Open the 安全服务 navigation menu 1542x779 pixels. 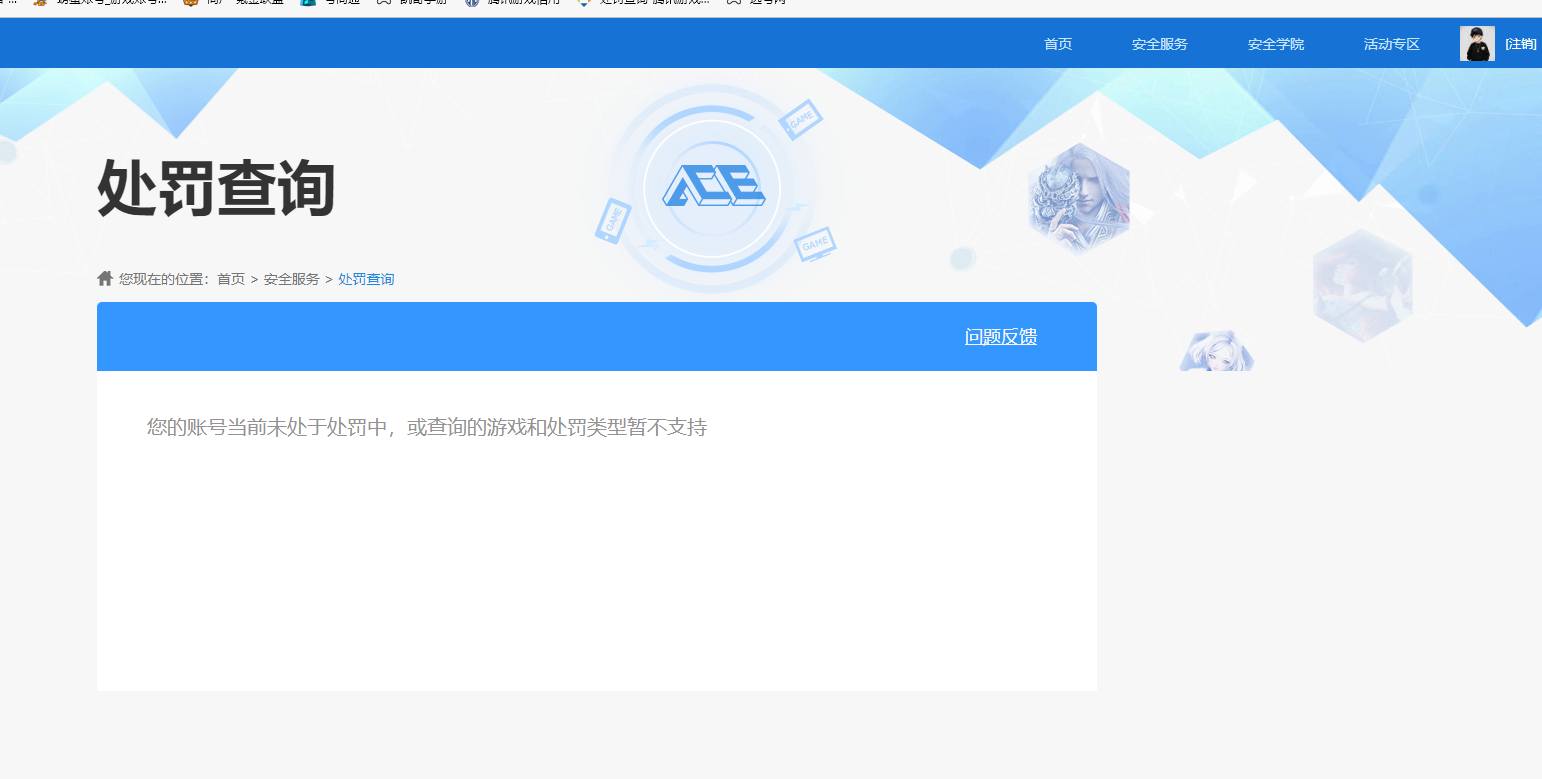[1158, 43]
